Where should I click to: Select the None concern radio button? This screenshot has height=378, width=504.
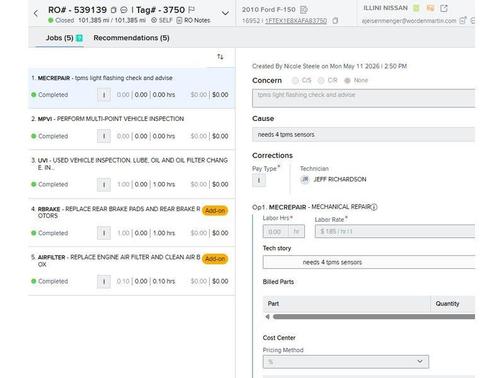click(x=347, y=80)
